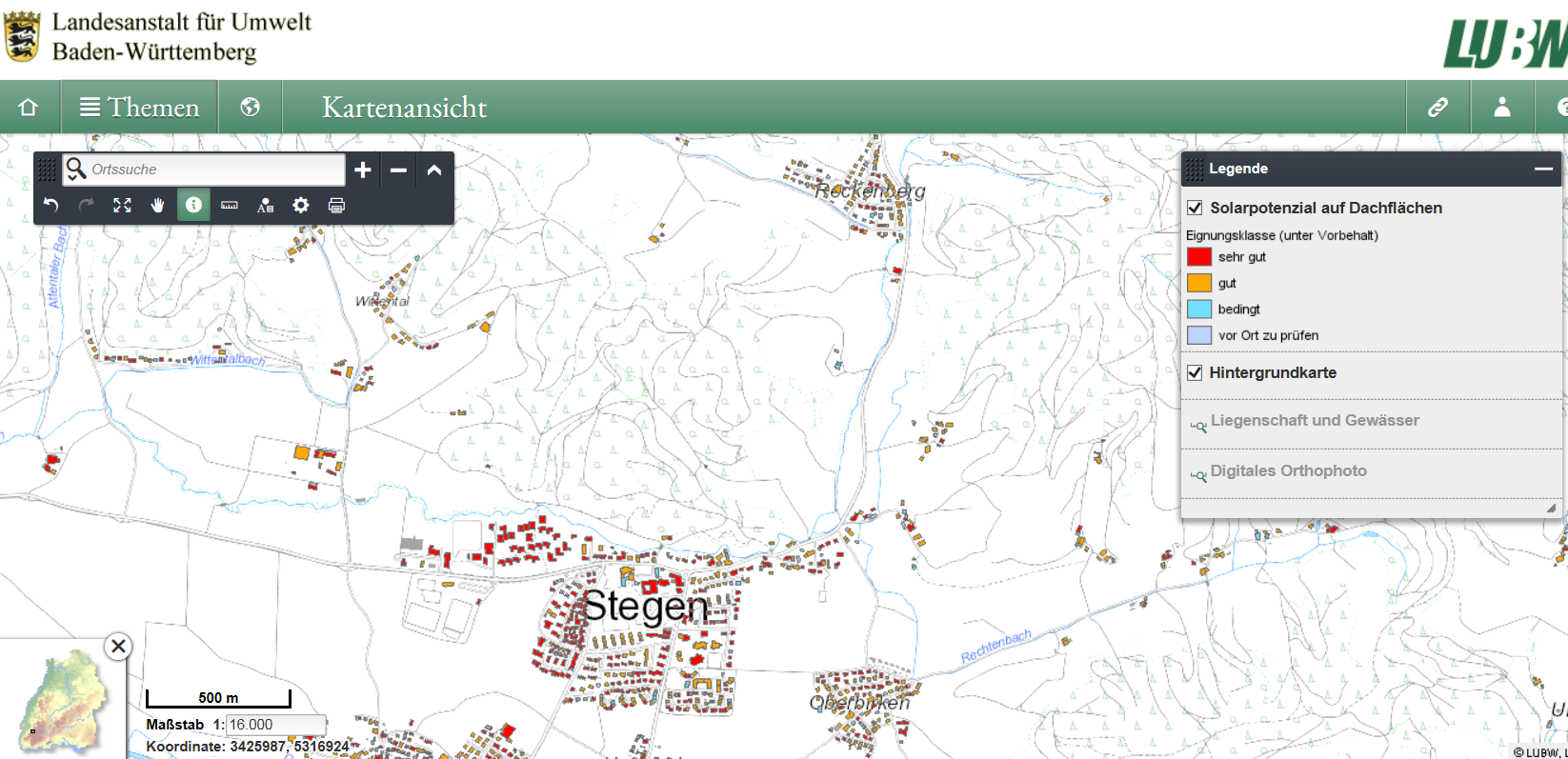Select the pan hand tool
Image resolution: width=1568 pixels, height=759 pixels.
coord(157,205)
